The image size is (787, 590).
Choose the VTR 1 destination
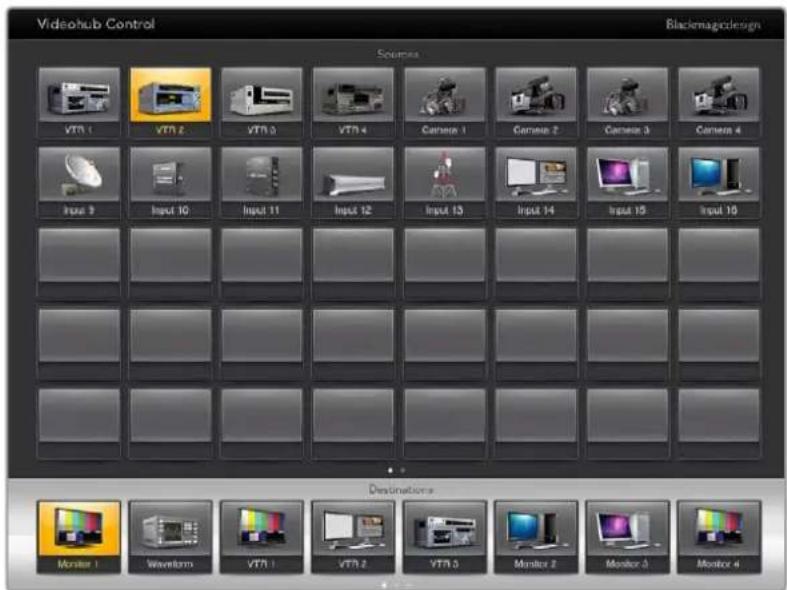[x=261, y=537]
